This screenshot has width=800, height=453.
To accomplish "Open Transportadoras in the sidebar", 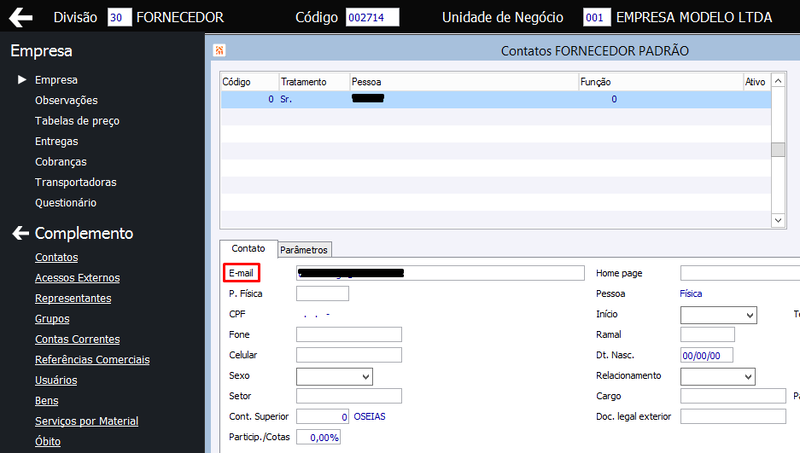I will click(76, 182).
